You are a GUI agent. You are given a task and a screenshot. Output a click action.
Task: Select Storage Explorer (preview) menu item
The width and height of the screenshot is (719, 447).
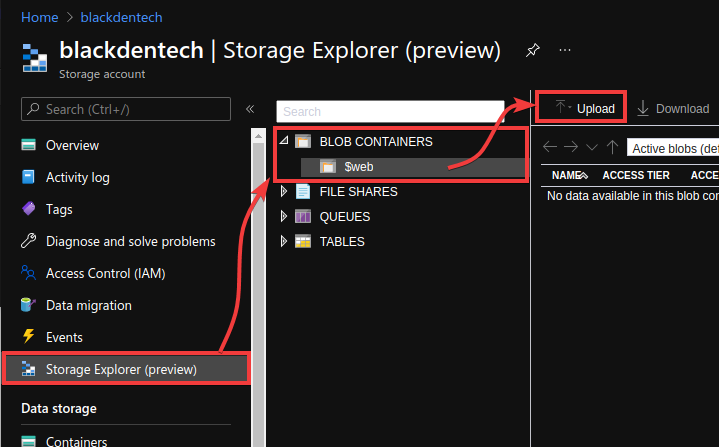(x=127, y=369)
